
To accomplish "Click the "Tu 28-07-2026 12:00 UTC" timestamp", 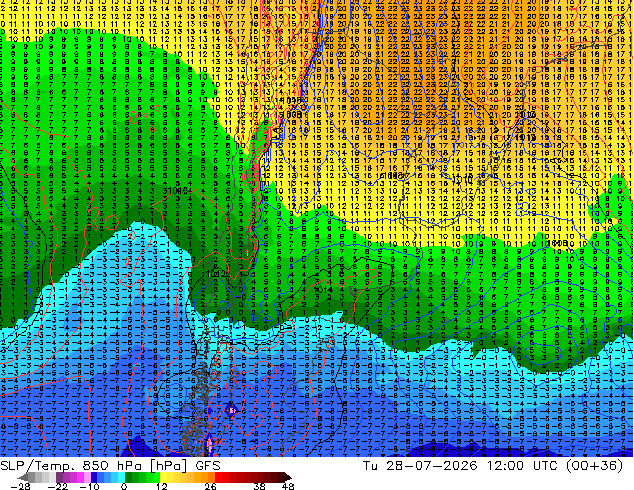I will point(461,466).
